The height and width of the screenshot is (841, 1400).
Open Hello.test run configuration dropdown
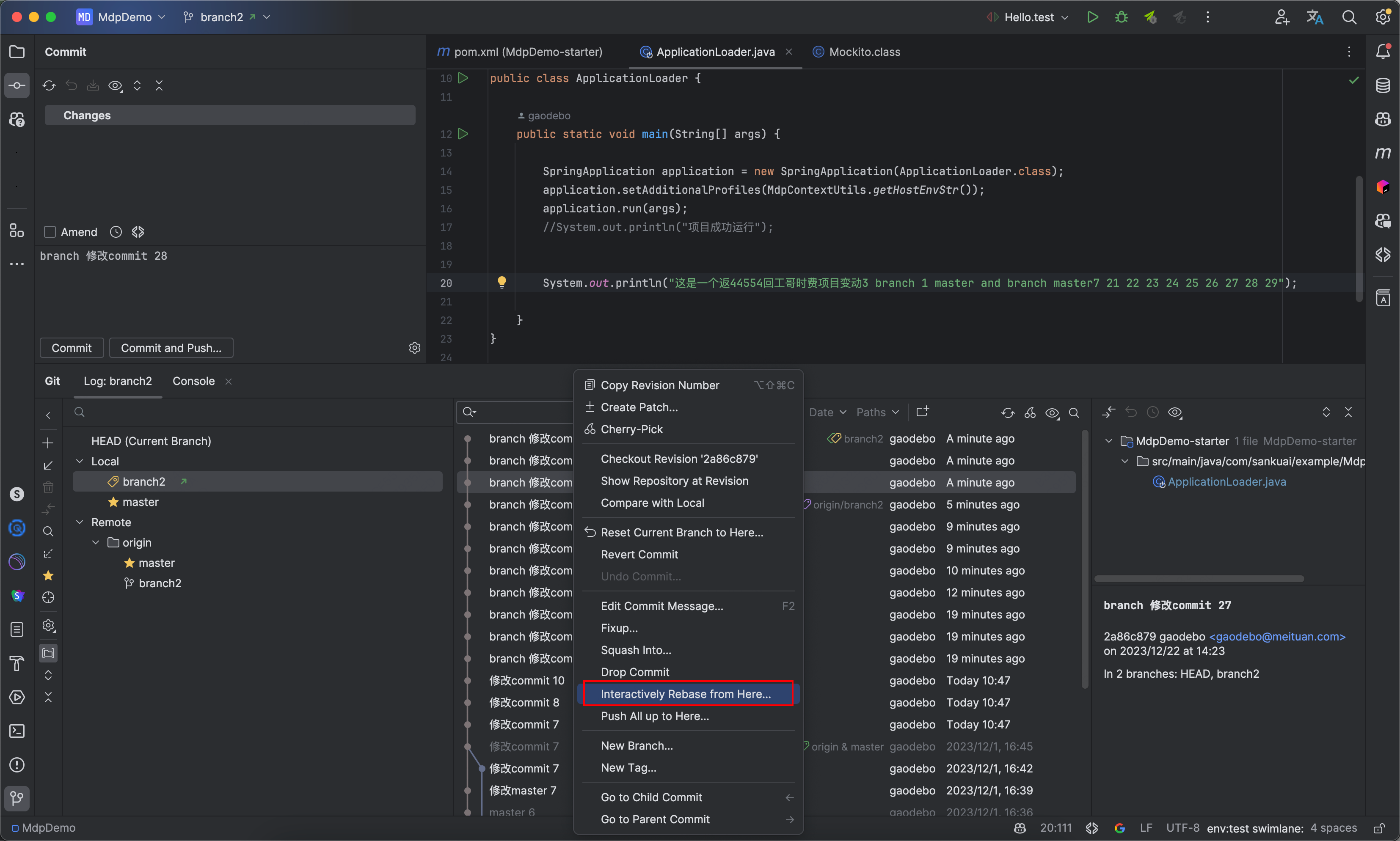click(x=1027, y=17)
